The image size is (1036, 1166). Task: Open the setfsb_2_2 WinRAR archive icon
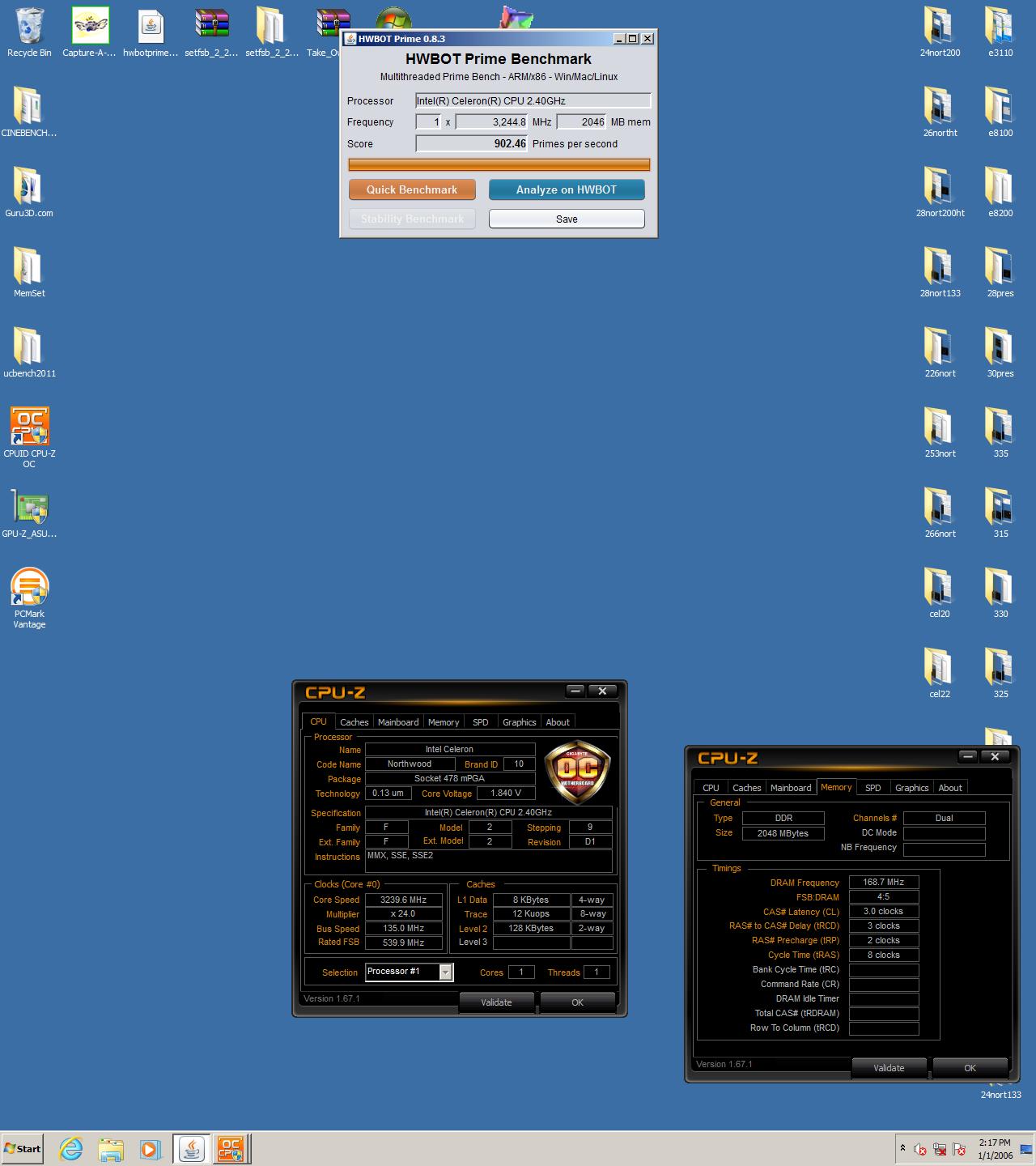[x=211, y=32]
